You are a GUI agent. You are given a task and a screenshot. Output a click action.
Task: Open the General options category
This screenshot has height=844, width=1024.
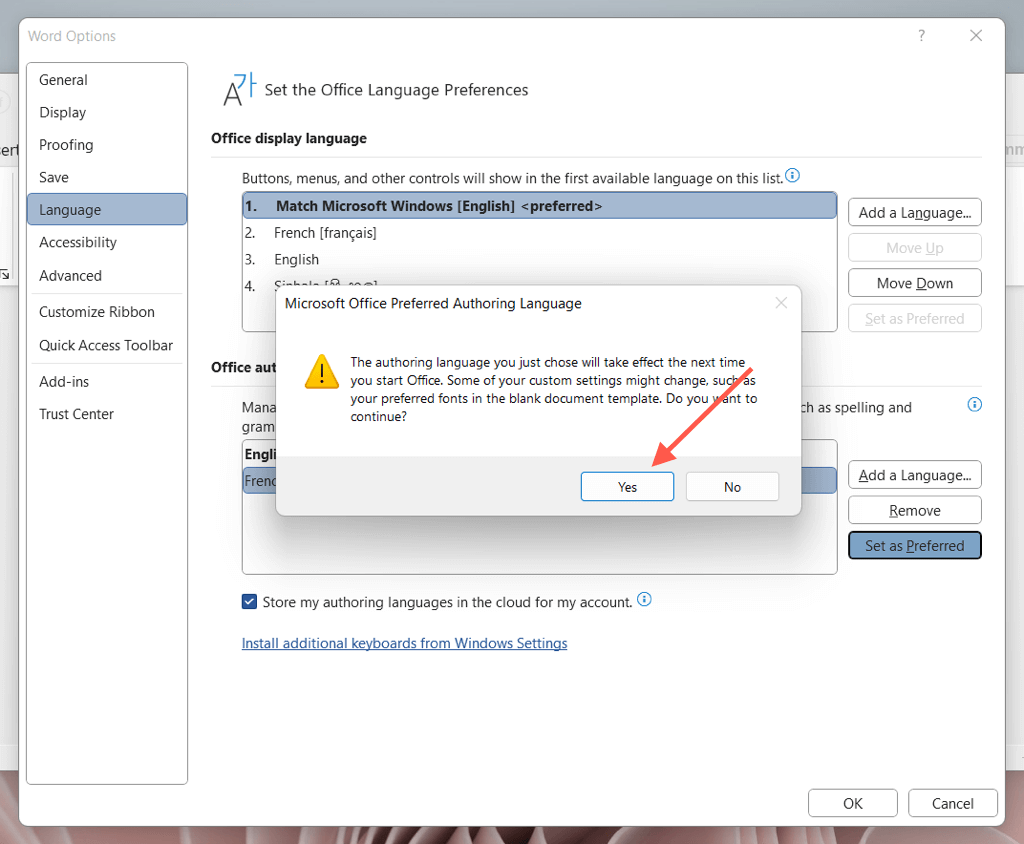(x=63, y=80)
